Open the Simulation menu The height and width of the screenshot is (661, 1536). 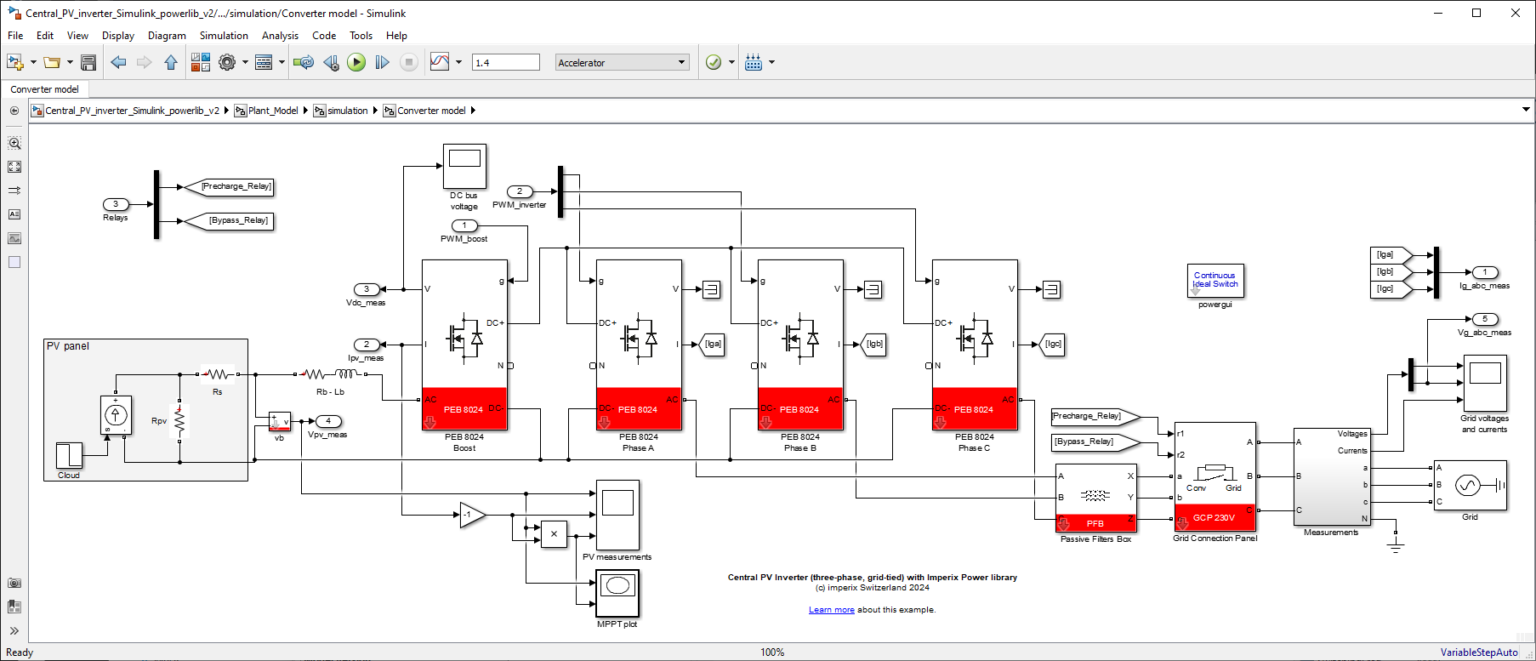(223, 35)
